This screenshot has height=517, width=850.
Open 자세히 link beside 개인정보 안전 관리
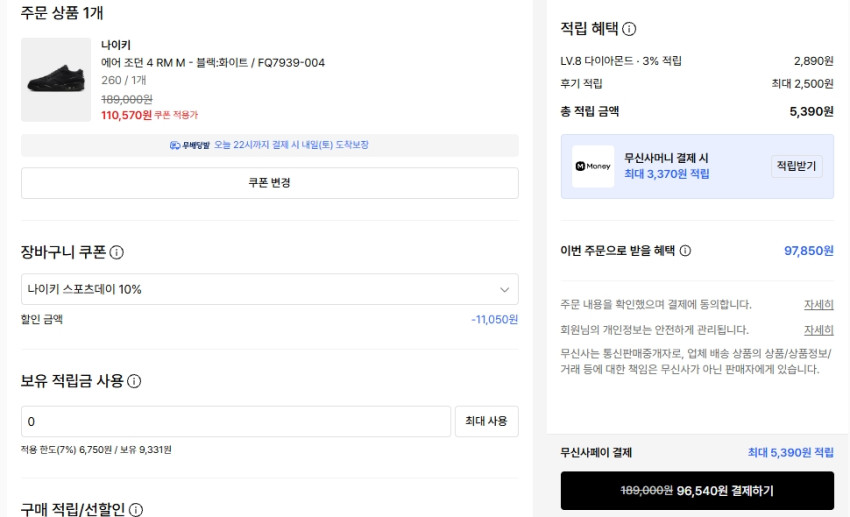pos(818,330)
